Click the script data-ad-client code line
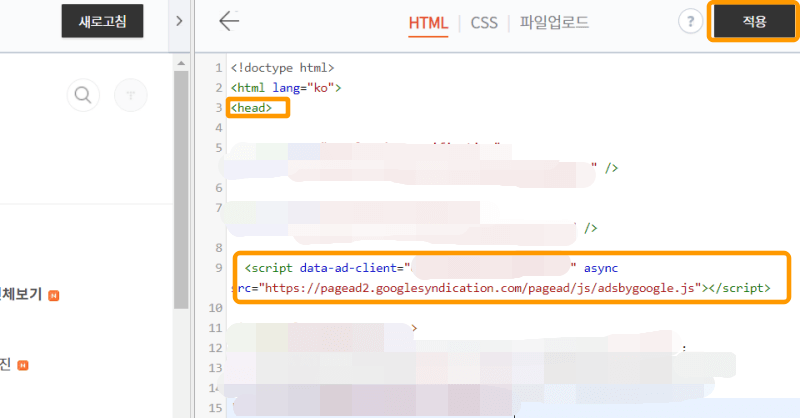Screen dimensions: 800x418 (x=432, y=268)
